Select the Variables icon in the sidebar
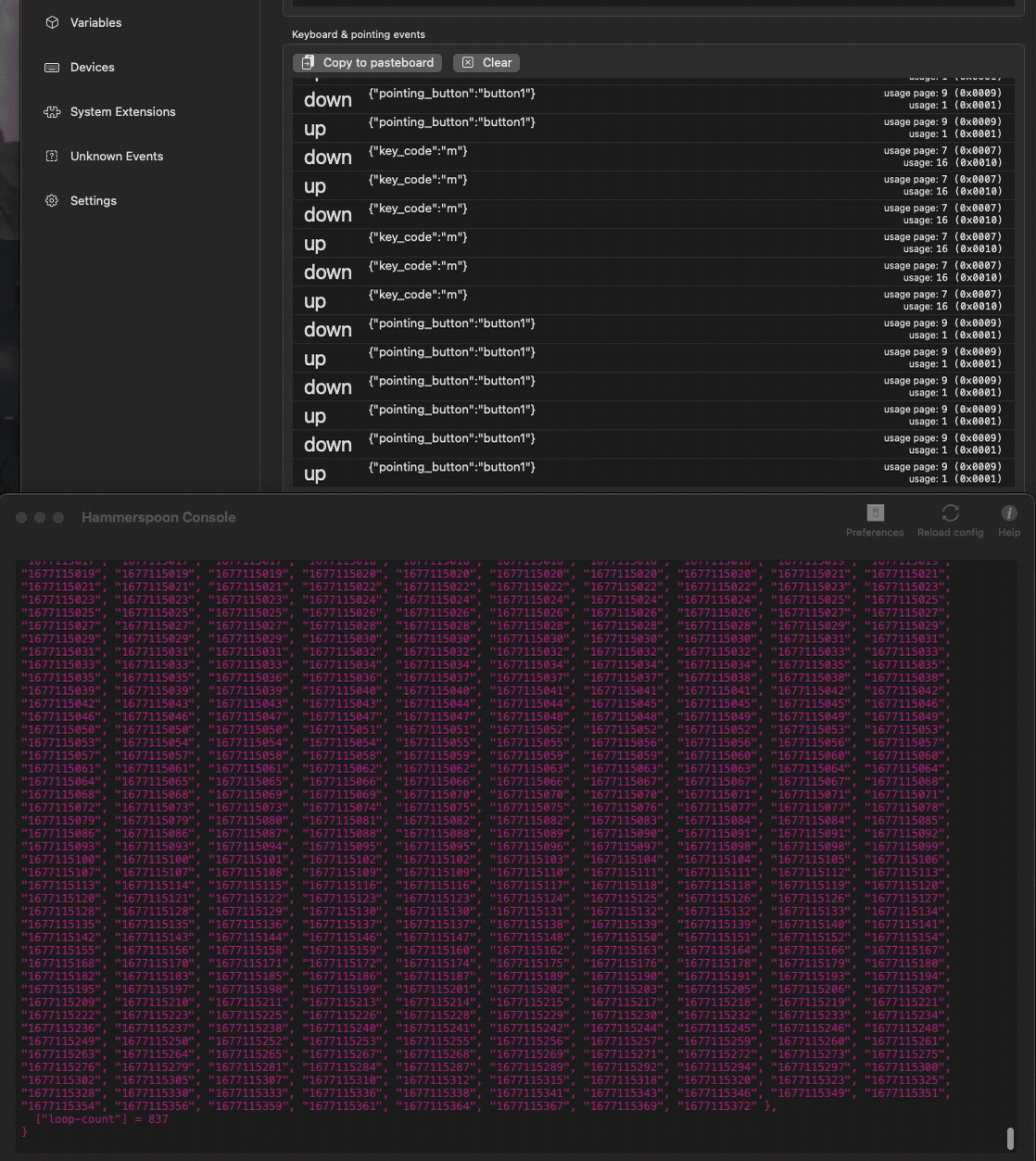The height and width of the screenshot is (1161, 1036). coord(52,22)
